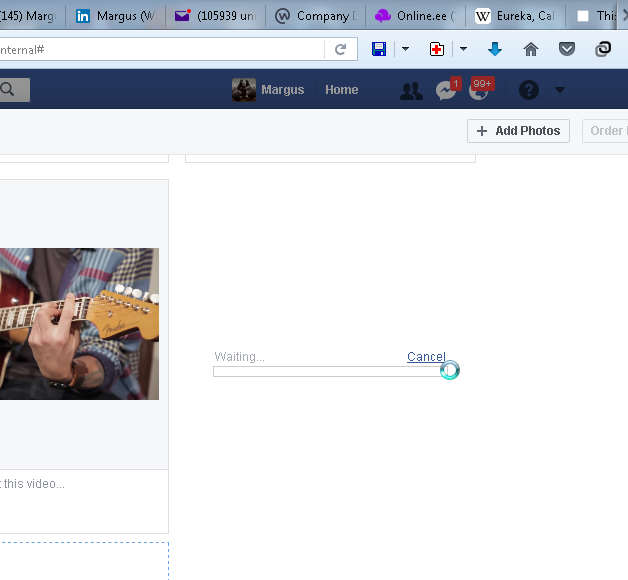Click the upload progress bar
628x580 pixels.
click(x=329, y=371)
